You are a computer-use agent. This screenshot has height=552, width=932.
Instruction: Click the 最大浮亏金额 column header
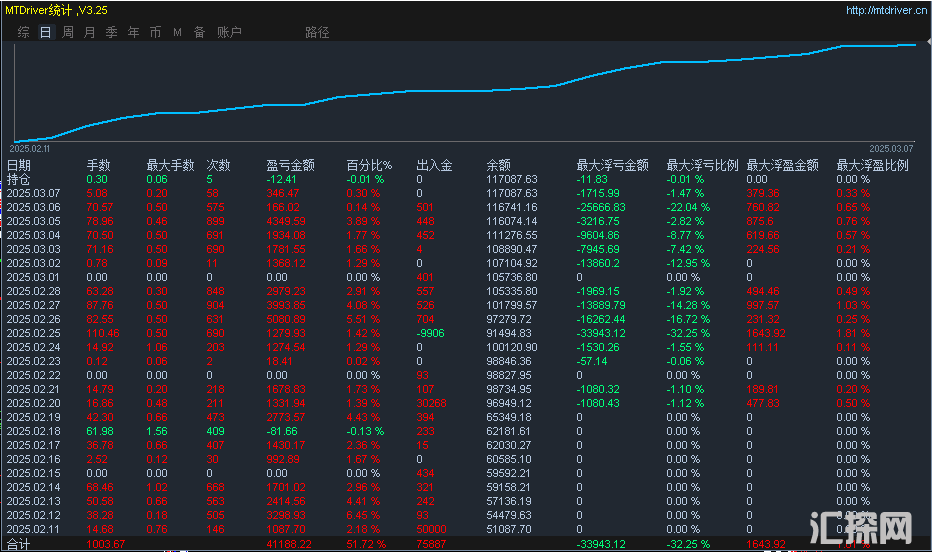point(612,166)
